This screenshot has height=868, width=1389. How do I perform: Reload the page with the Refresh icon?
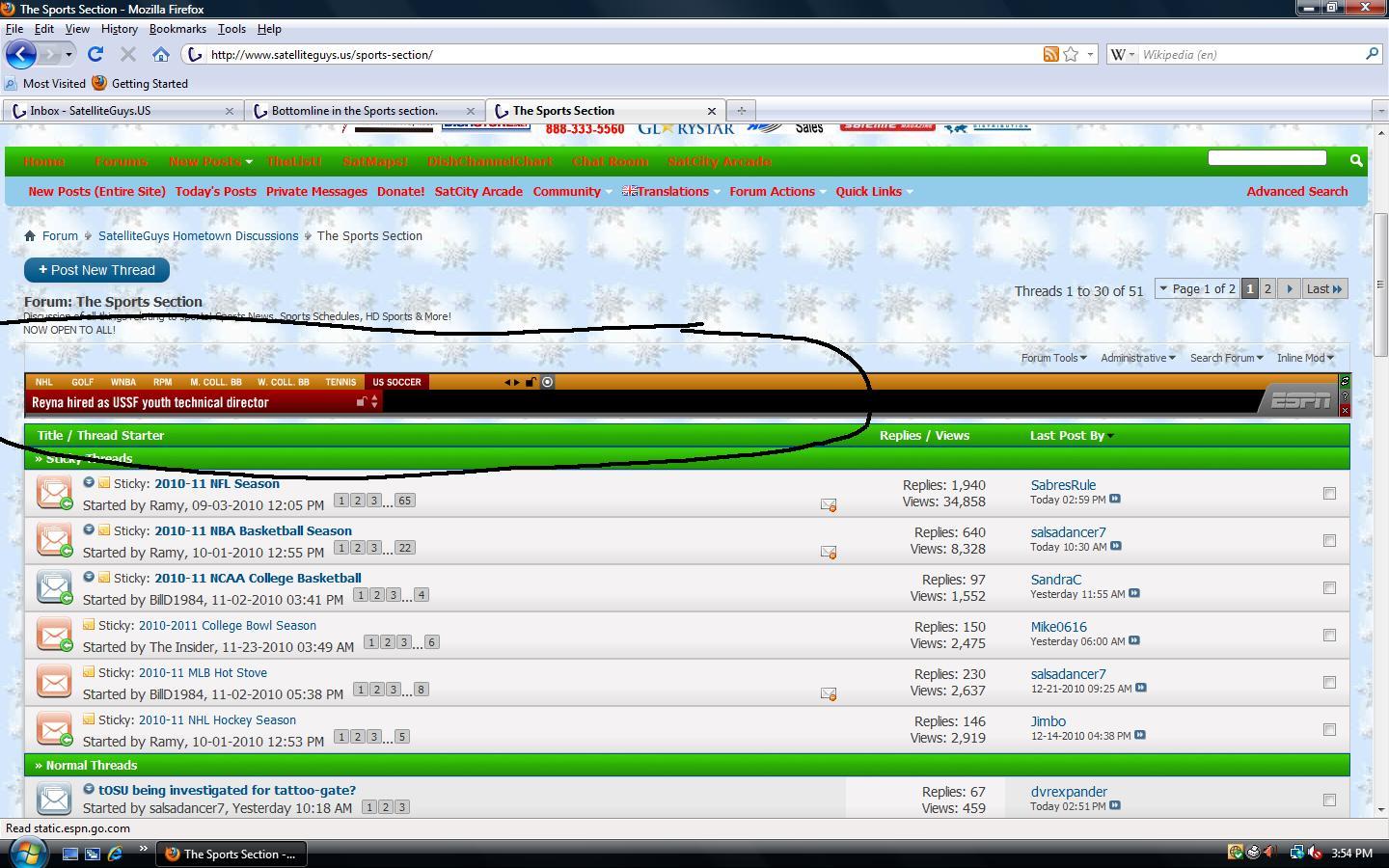pos(95,54)
